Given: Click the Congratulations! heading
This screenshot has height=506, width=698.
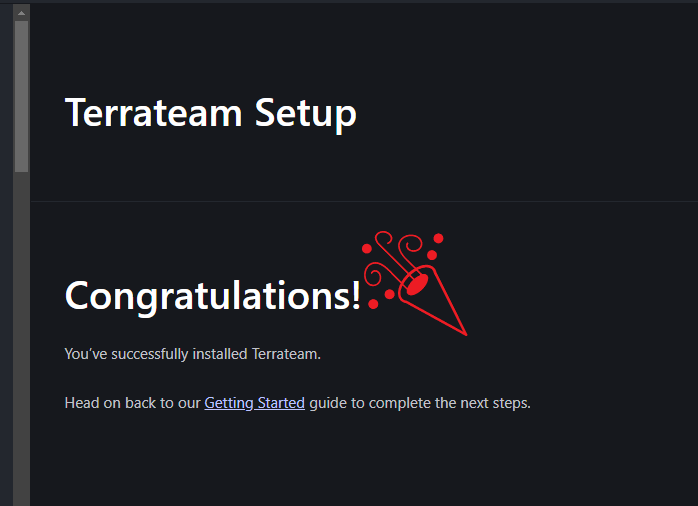Looking at the screenshot, I should point(213,296).
